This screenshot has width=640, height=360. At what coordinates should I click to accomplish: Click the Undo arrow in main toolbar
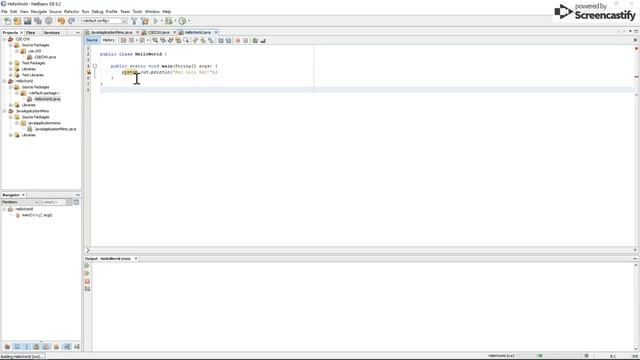[x=61, y=21]
